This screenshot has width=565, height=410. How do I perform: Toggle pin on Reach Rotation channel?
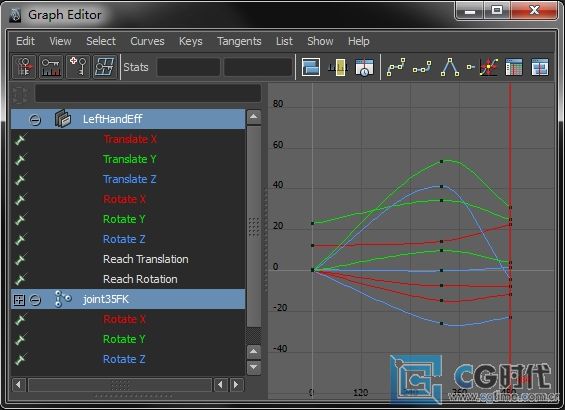click(20, 279)
